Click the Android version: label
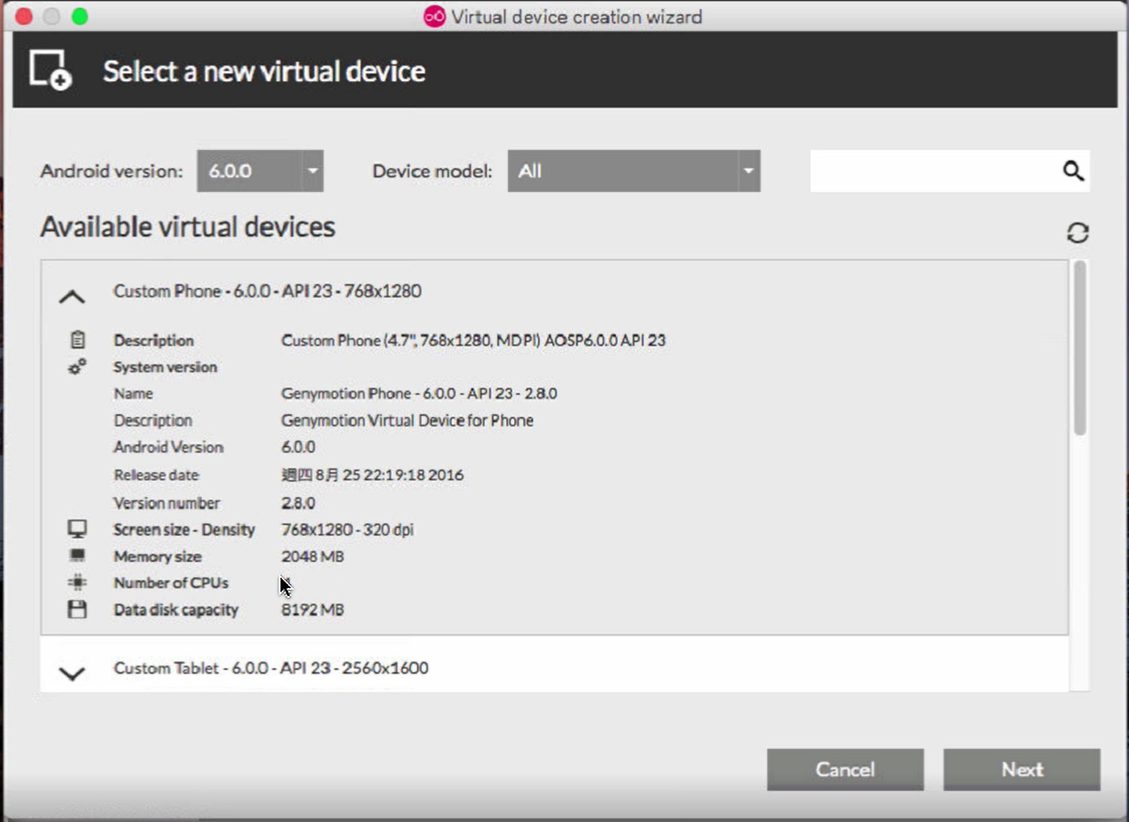 [x=112, y=171]
